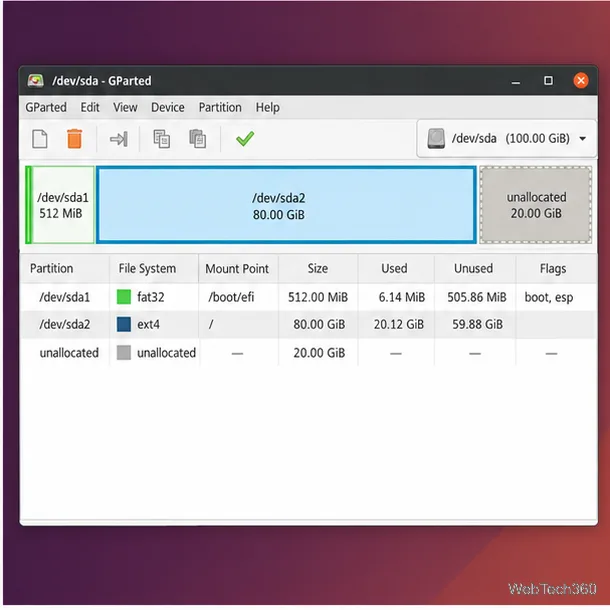
Task: Open the Edit menu
Action: point(90,107)
